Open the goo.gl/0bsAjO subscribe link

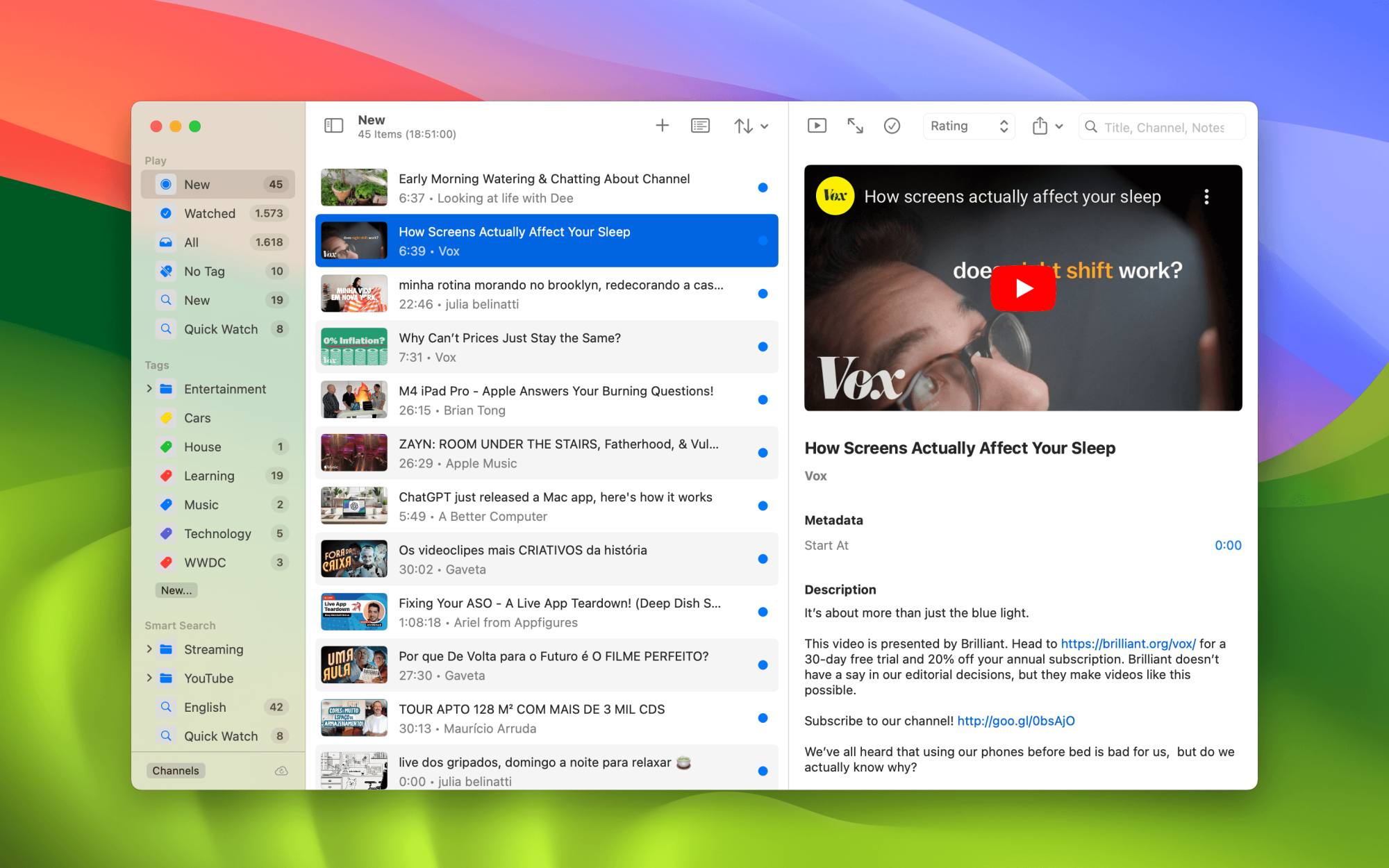(1015, 721)
